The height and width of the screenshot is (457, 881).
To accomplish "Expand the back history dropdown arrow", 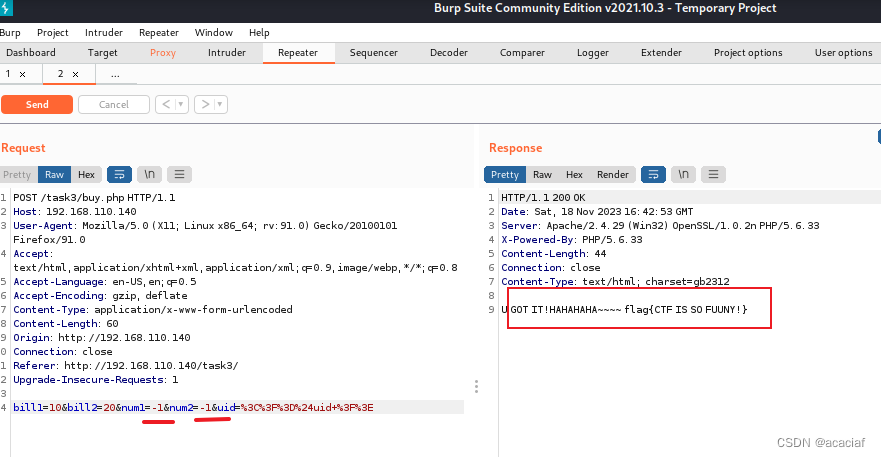I will point(181,105).
